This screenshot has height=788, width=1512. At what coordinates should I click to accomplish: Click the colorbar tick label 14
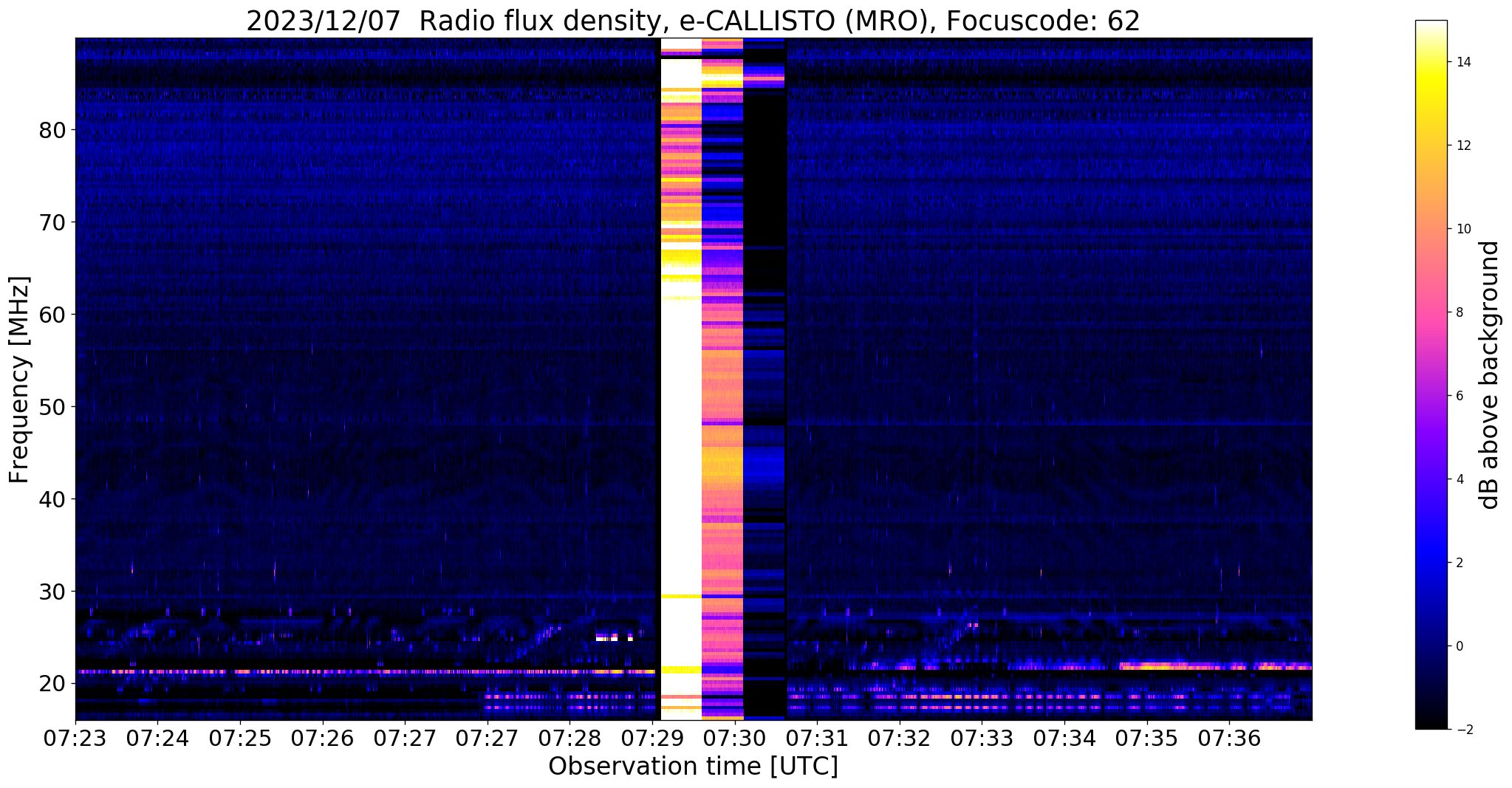tap(1463, 62)
